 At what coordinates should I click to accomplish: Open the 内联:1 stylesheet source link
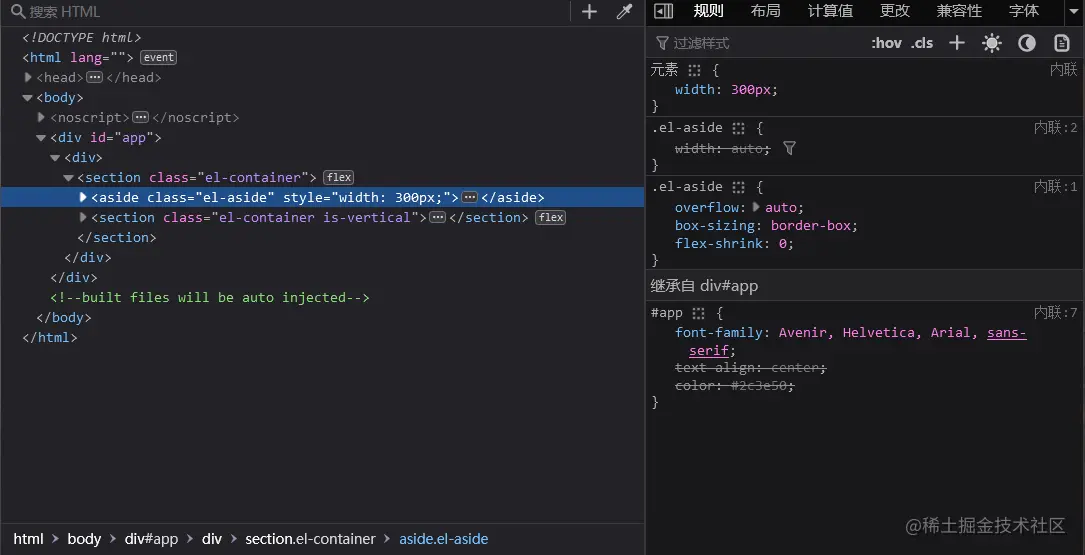click(x=1056, y=186)
